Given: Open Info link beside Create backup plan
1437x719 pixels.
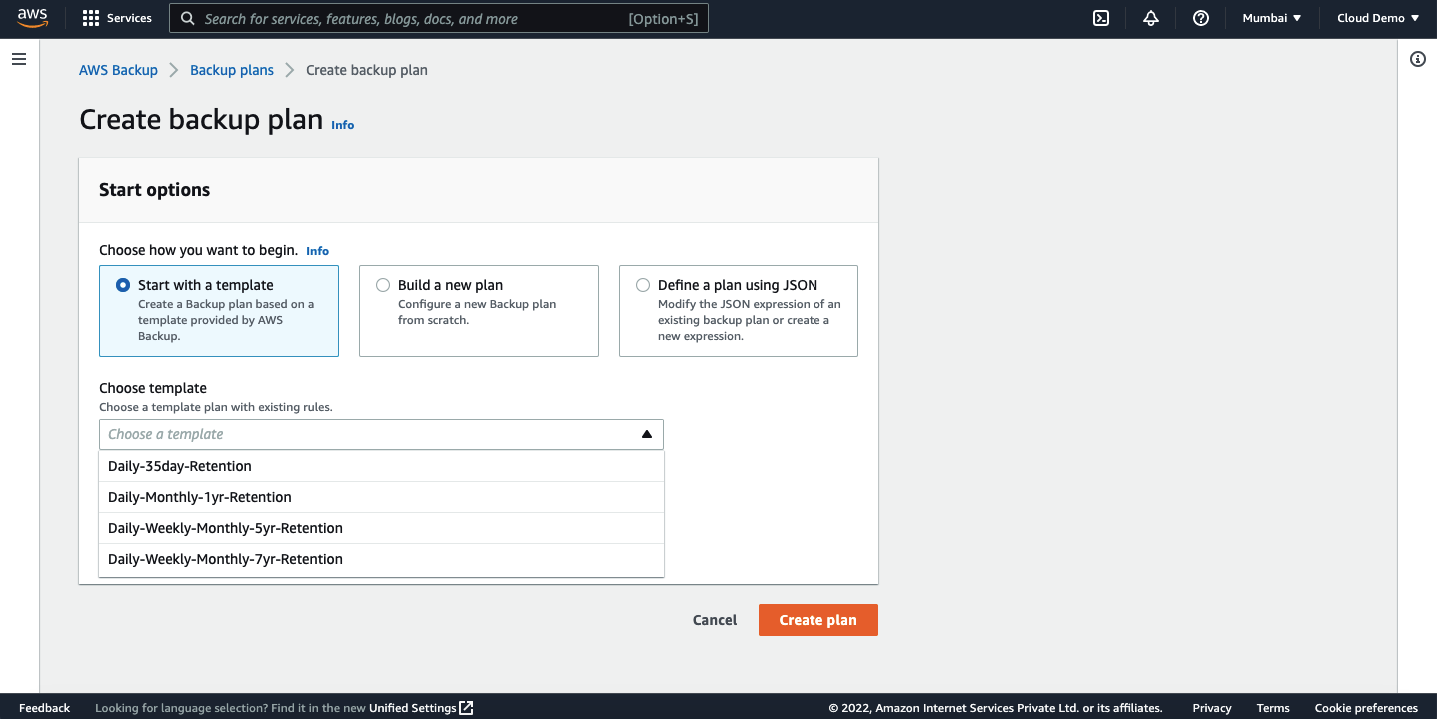Looking at the screenshot, I should [343, 125].
